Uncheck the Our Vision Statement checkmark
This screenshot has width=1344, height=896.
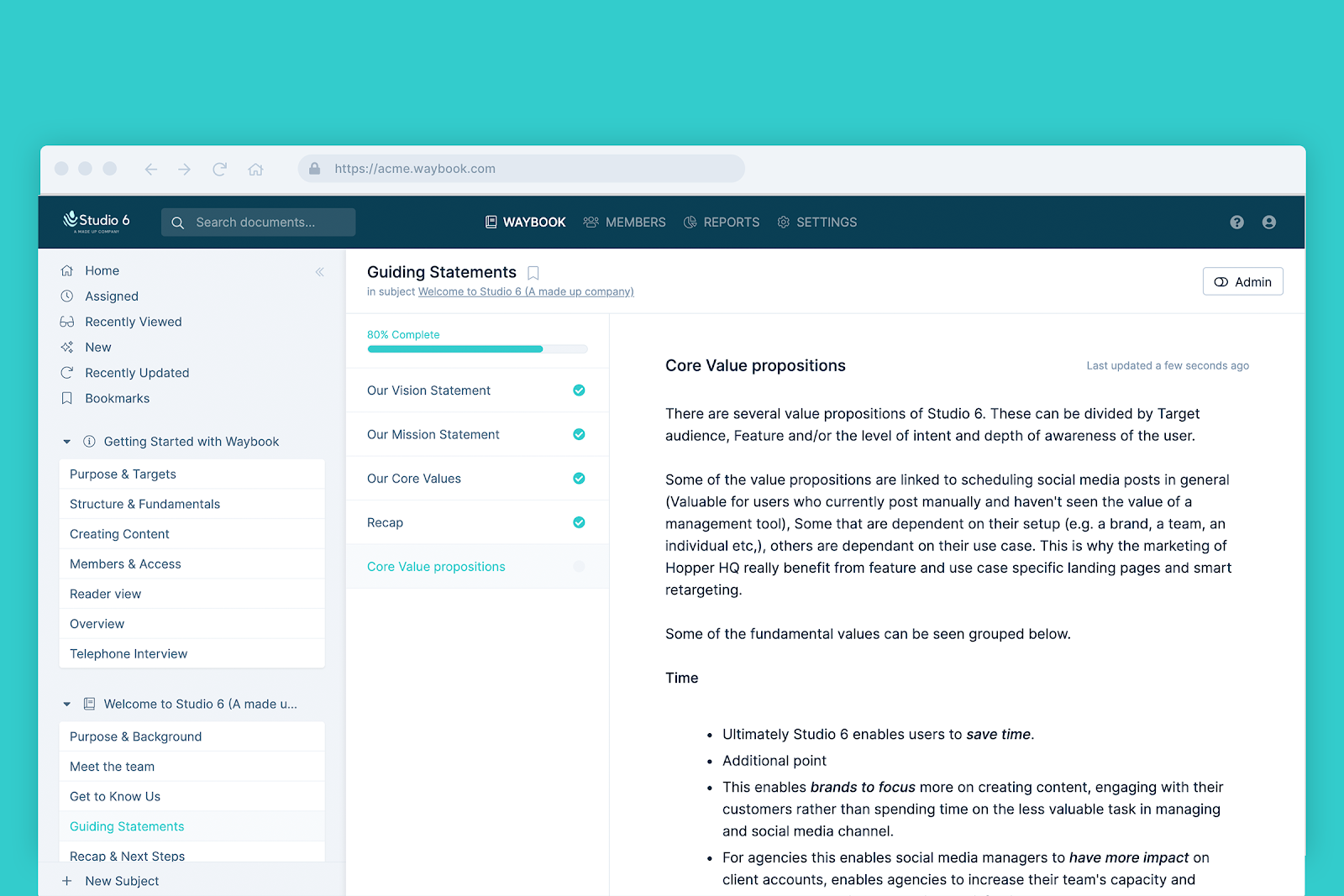click(579, 390)
